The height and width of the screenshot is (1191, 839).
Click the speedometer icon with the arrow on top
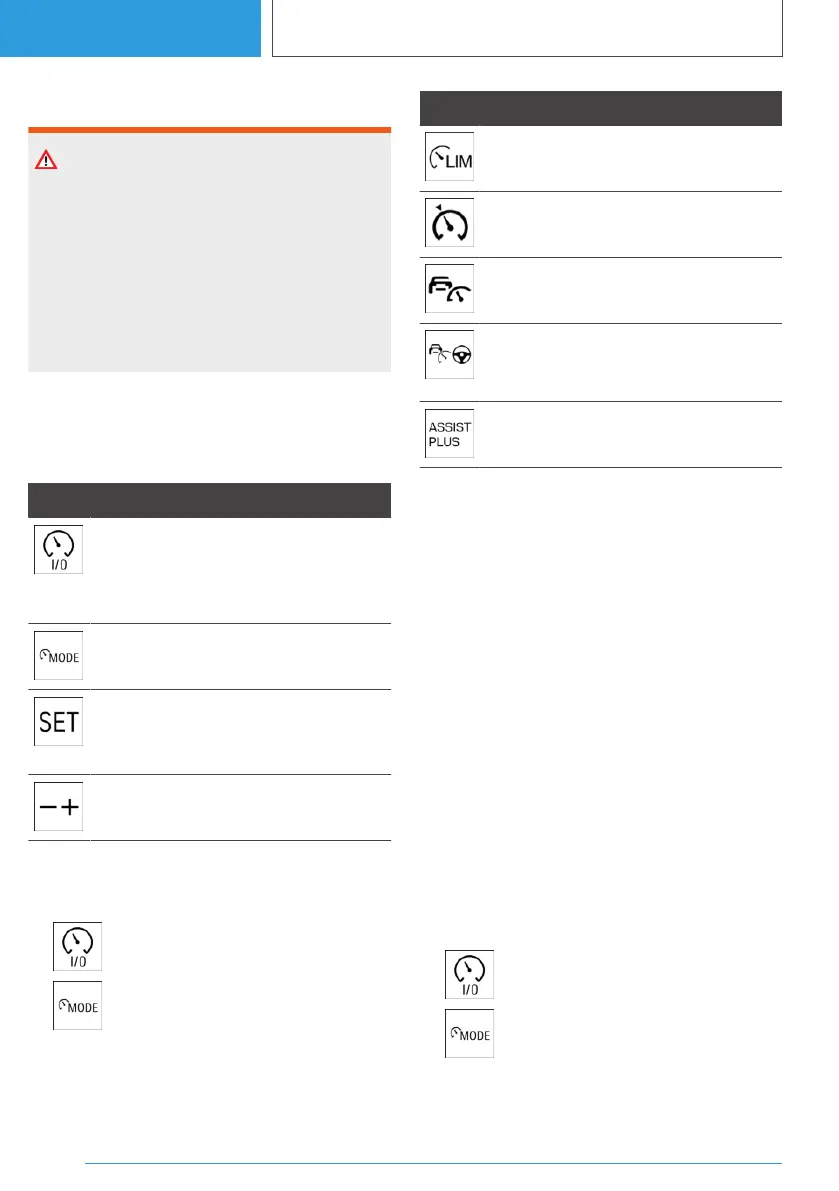pyautogui.click(x=449, y=223)
